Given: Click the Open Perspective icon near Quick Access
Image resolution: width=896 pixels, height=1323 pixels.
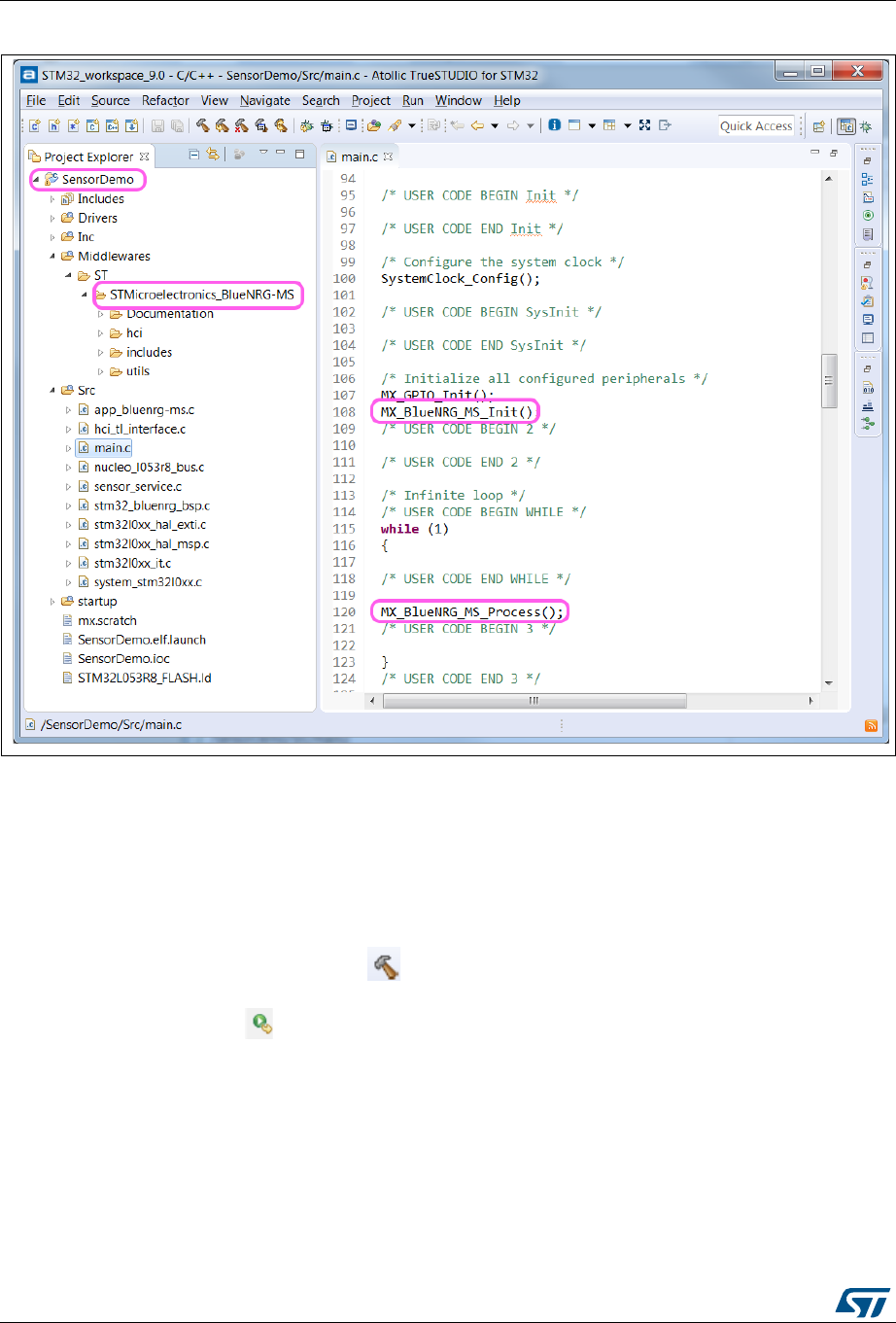Looking at the screenshot, I should click(x=819, y=126).
